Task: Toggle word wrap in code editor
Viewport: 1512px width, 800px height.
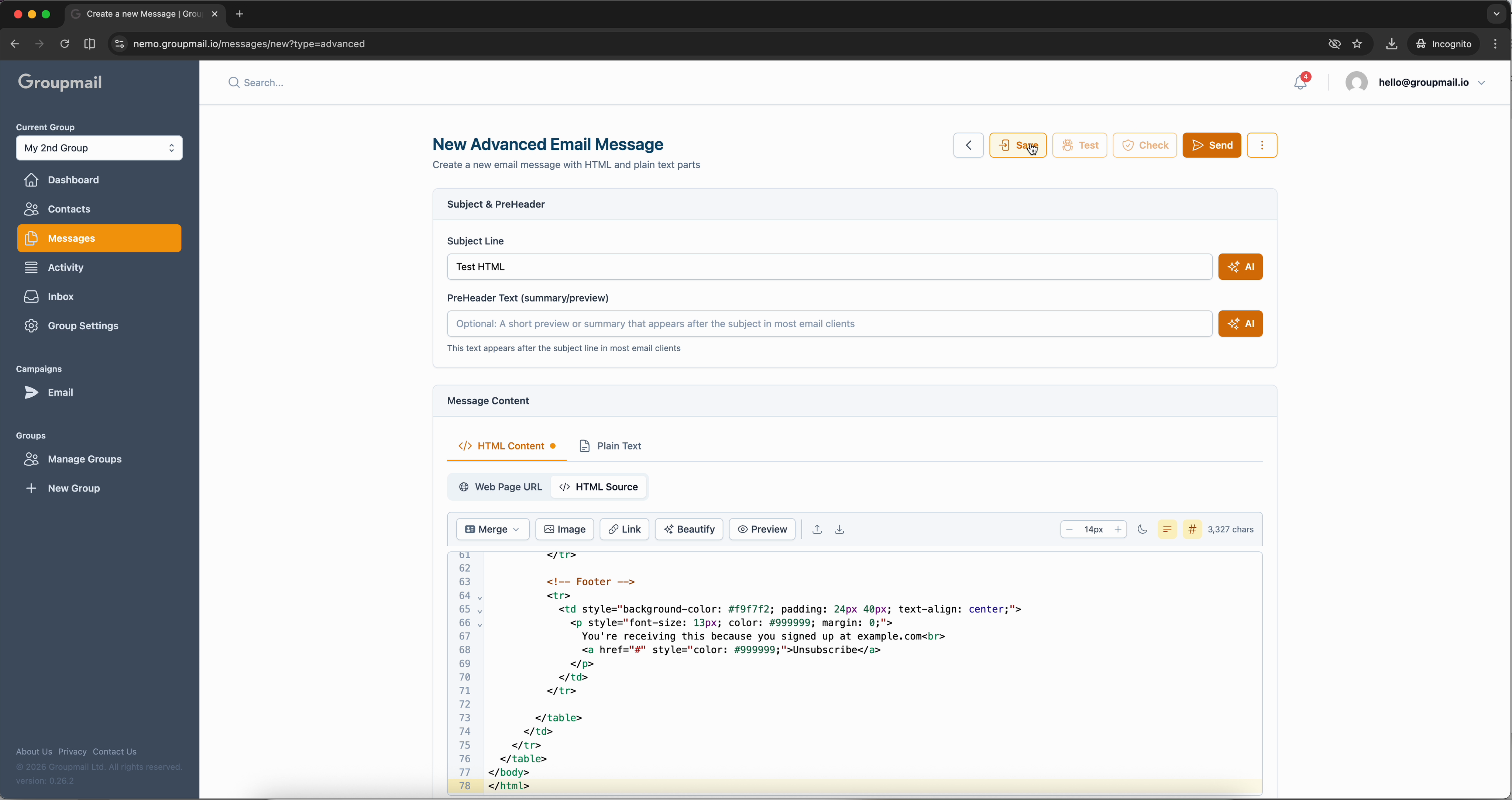Action: coord(1167,529)
